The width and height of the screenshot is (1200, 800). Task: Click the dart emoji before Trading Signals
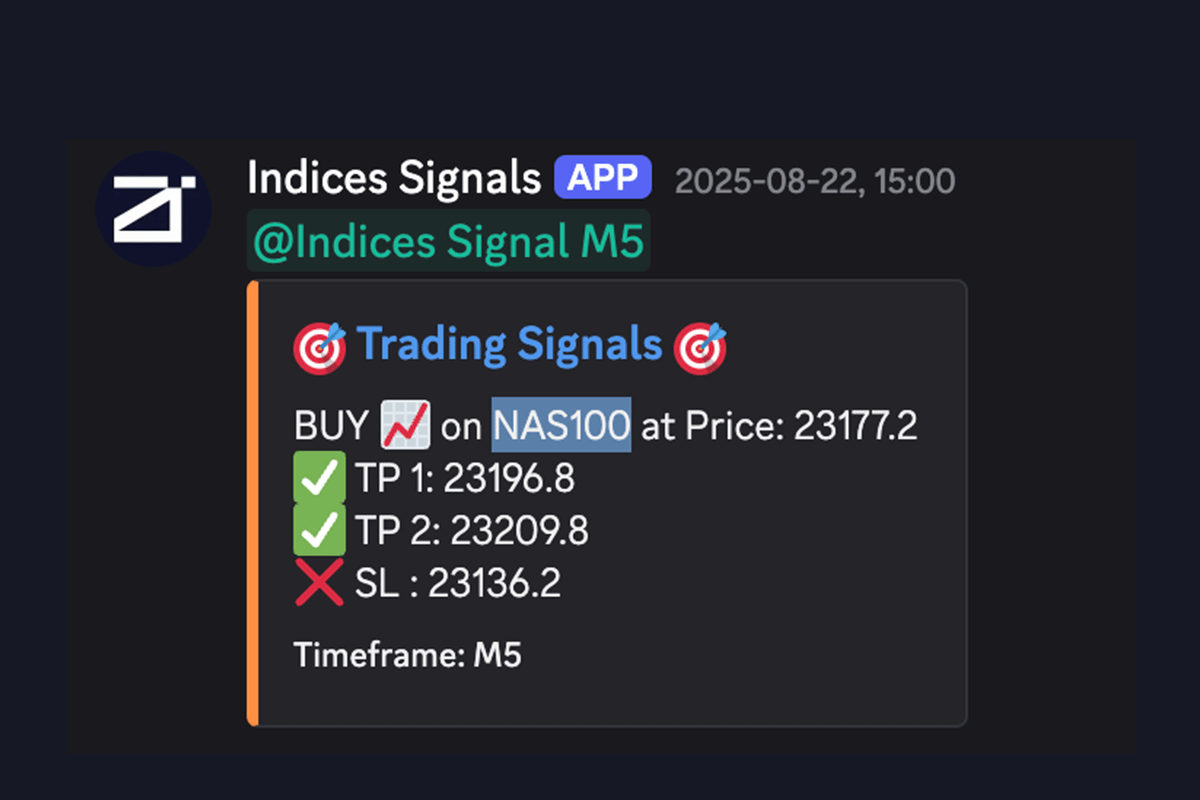pos(319,347)
